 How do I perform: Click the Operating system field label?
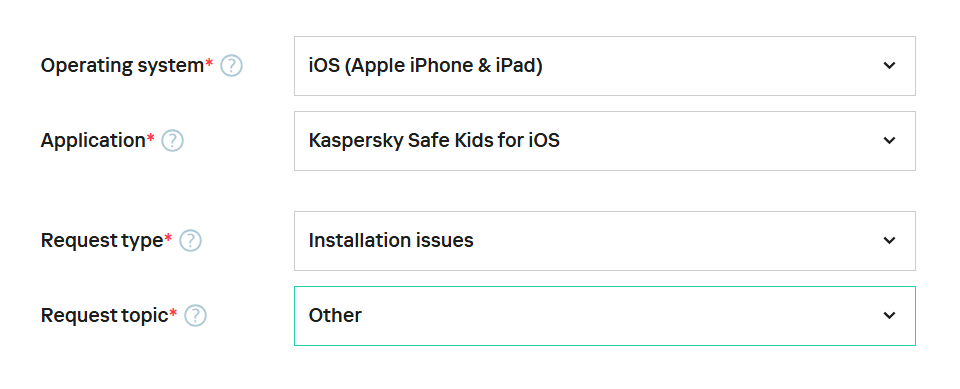click(122, 66)
